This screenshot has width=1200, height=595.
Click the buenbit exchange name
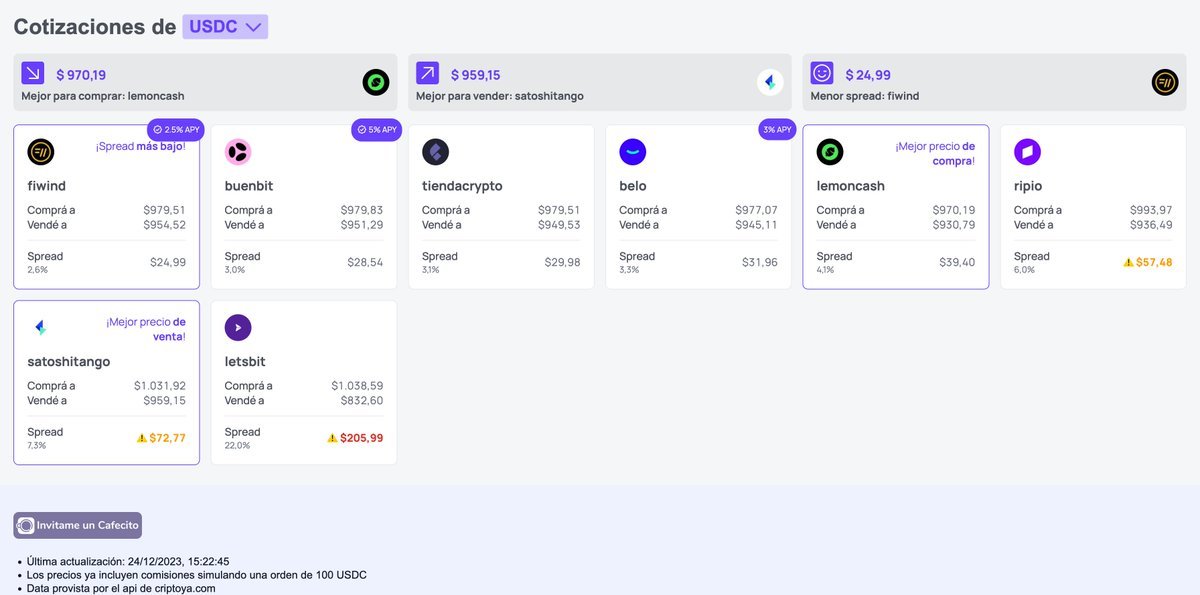[249, 186]
